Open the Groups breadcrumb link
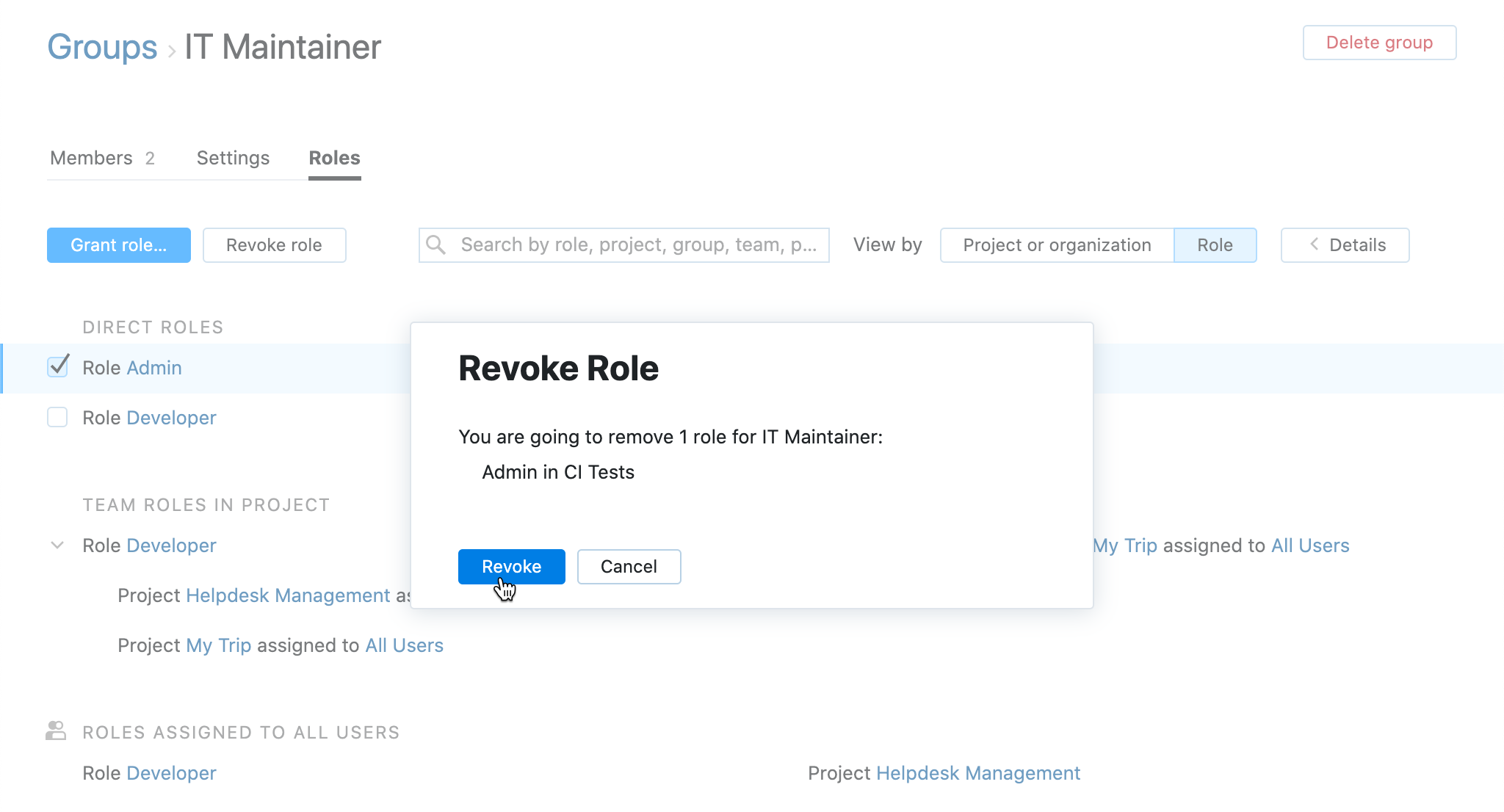 [x=102, y=46]
